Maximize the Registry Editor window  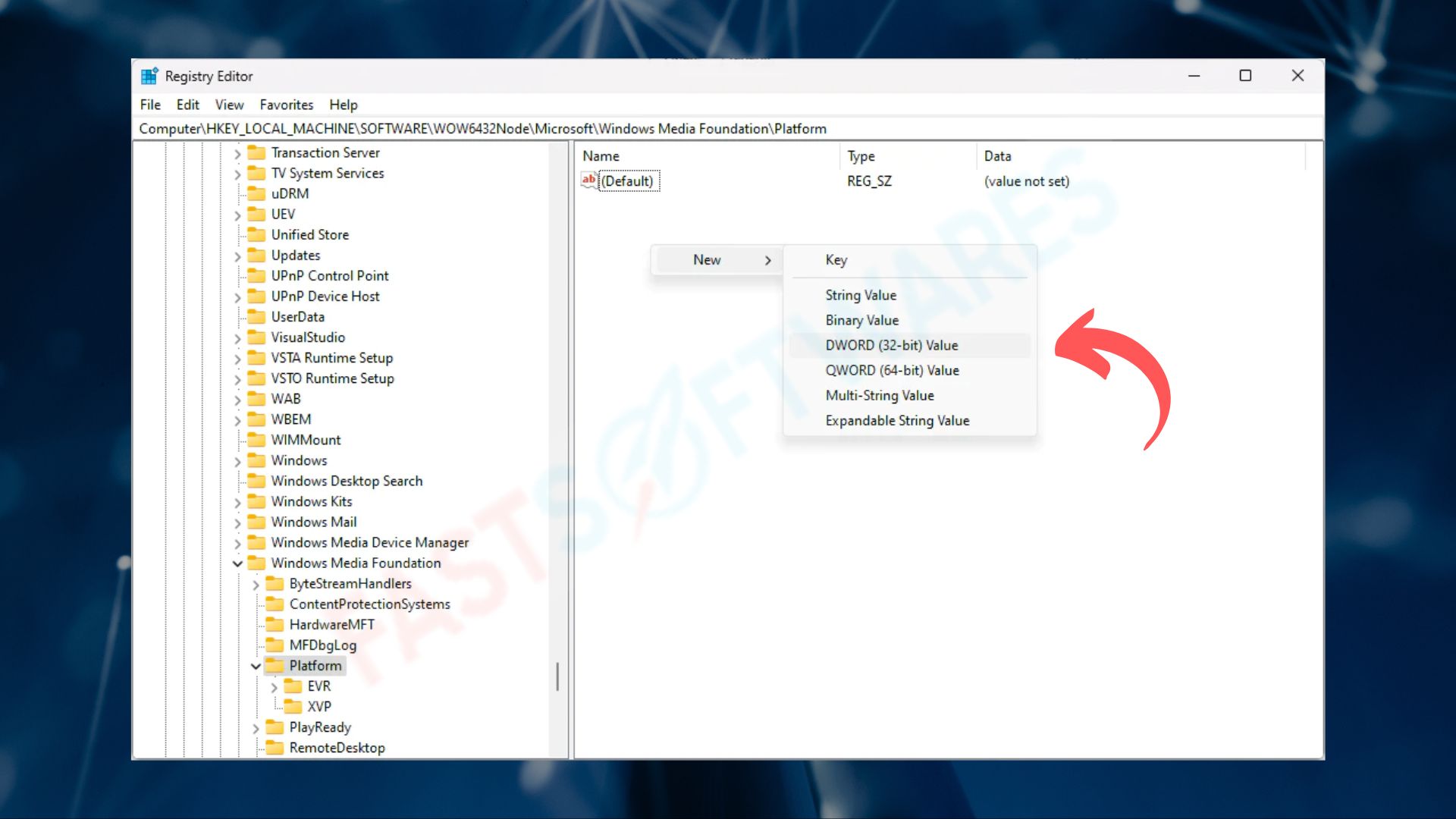[x=1245, y=76]
